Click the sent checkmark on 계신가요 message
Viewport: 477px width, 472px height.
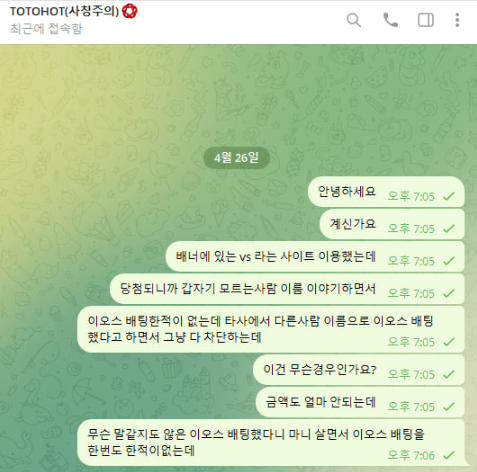click(449, 229)
